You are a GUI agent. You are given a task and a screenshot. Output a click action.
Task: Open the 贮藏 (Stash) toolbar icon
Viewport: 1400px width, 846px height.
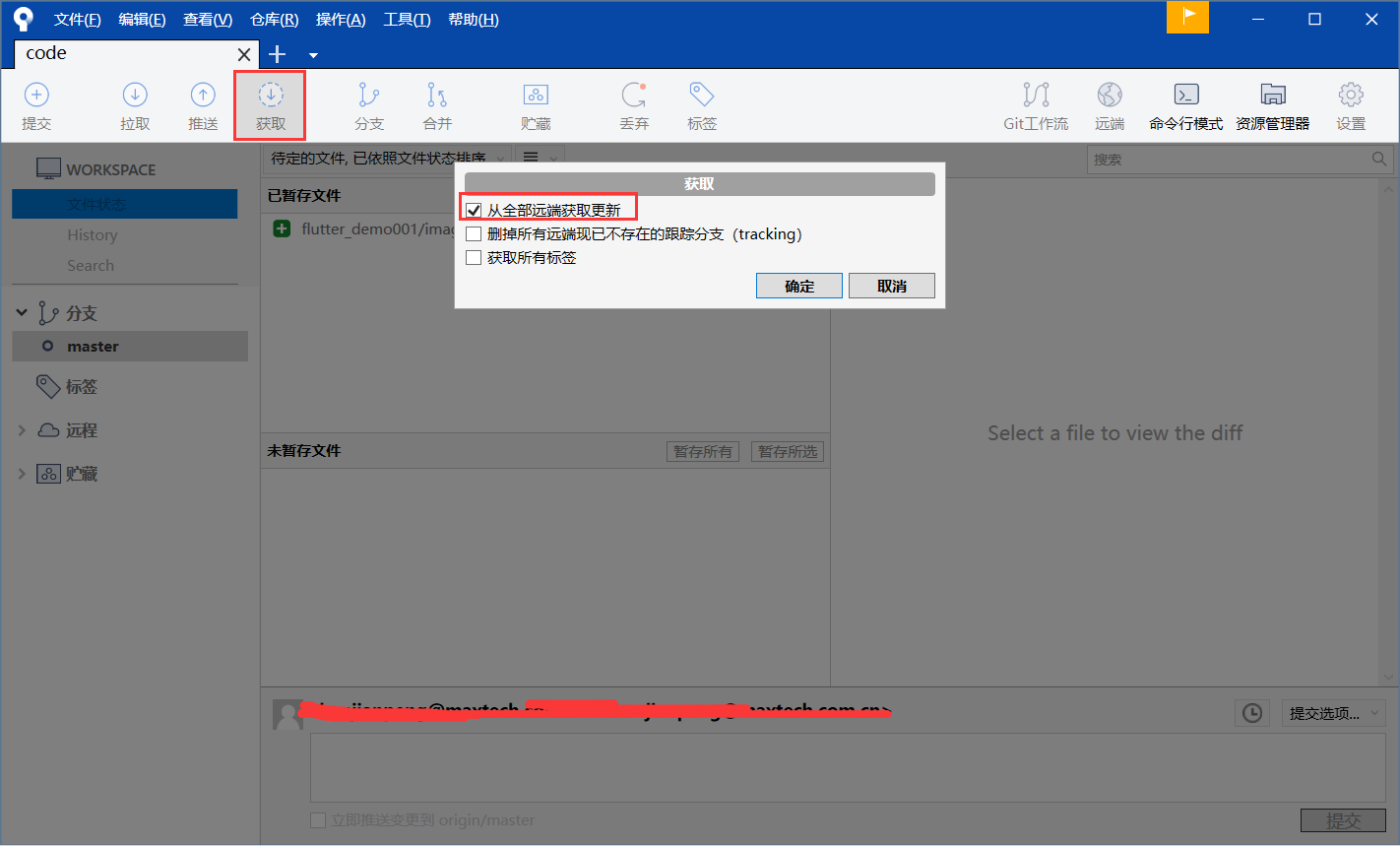pos(536,103)
